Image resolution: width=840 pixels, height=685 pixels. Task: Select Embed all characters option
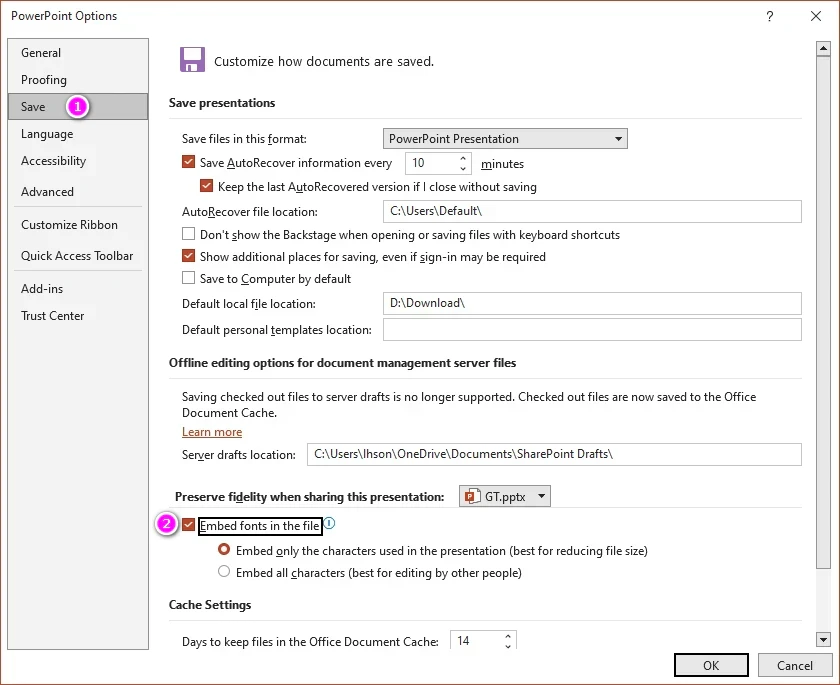click(225, 573)
